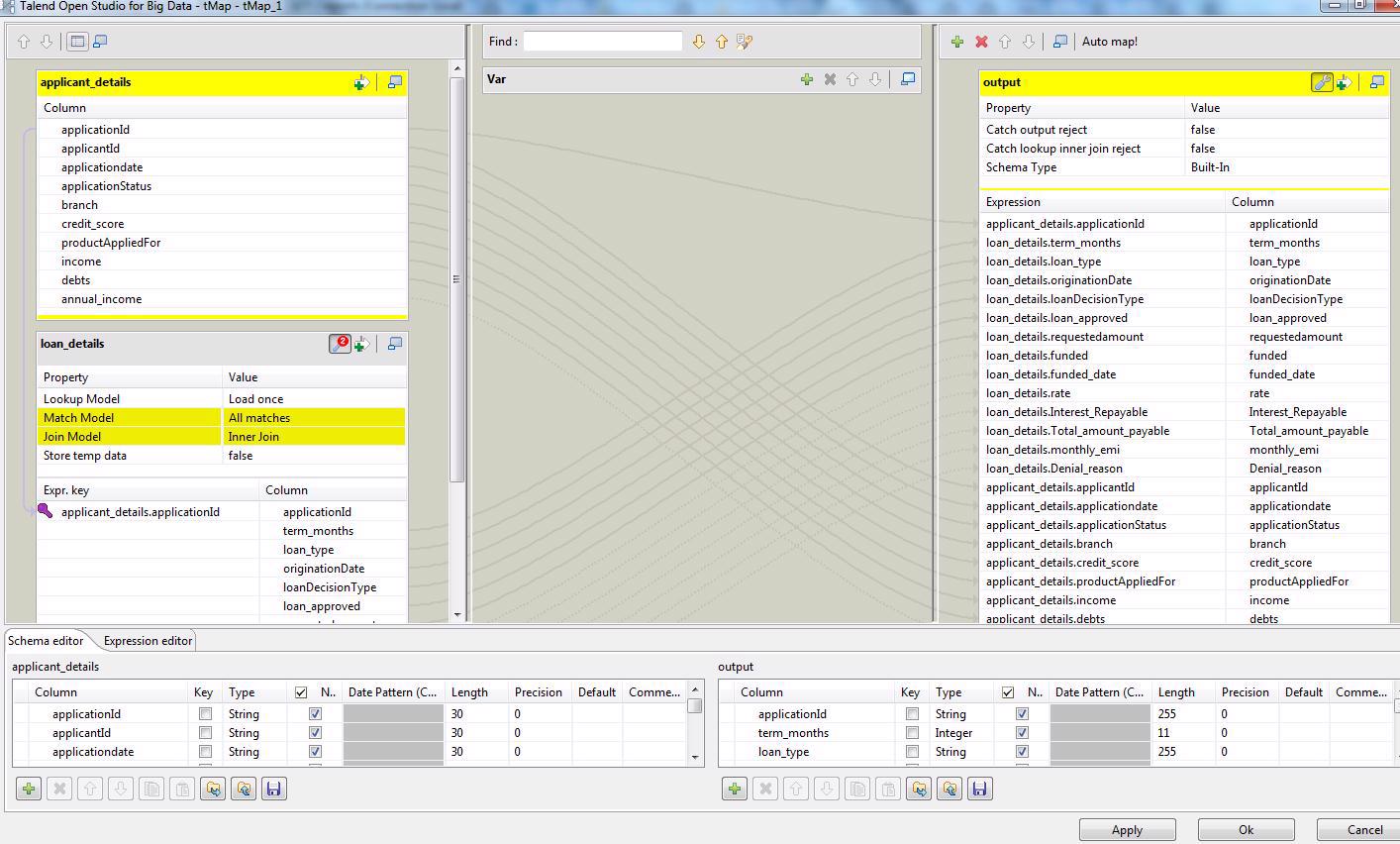Open Type dropdown String for applicationdate
Screen dimensions: 1400x844
254,751
